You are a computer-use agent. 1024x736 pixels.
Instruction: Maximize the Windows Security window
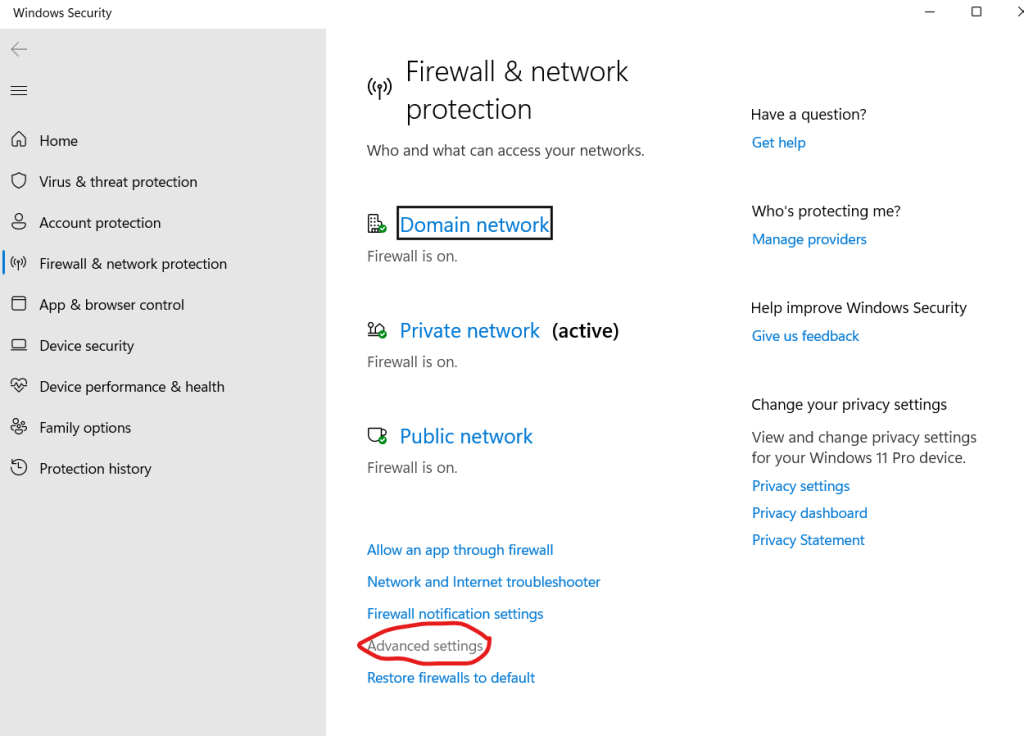click(976, 12)
